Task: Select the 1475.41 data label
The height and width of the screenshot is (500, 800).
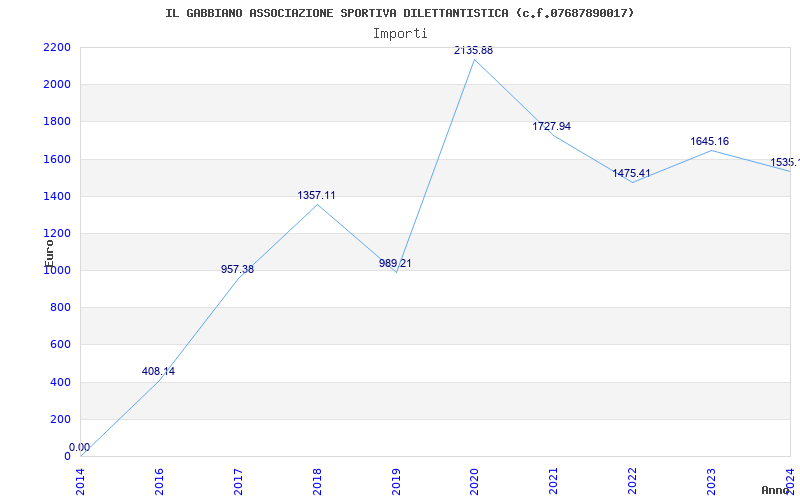Action: tap(632, 173)
